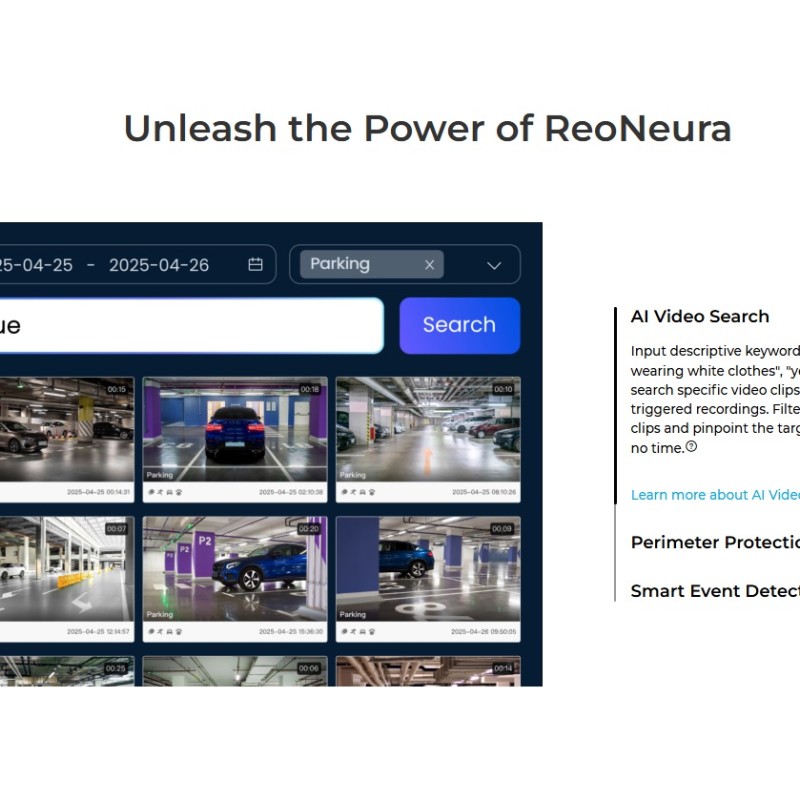Open the 00:09 blue SUV clip

(x=428, y=567)
